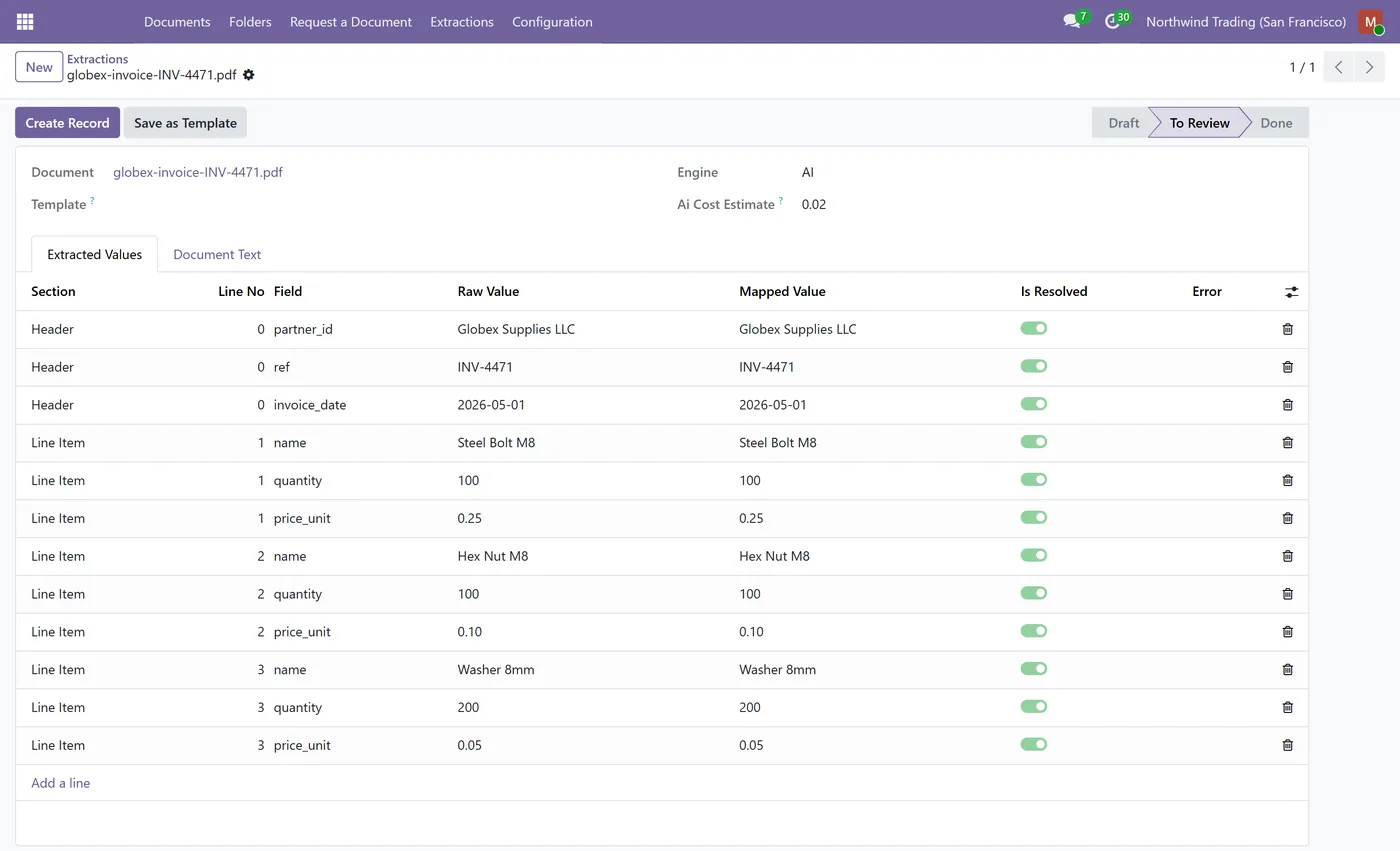The height and width of the screenshot is (851, 1400).
Task: Click the Raw Value cell 2026-05-01
Action: [x=491, y=405]
